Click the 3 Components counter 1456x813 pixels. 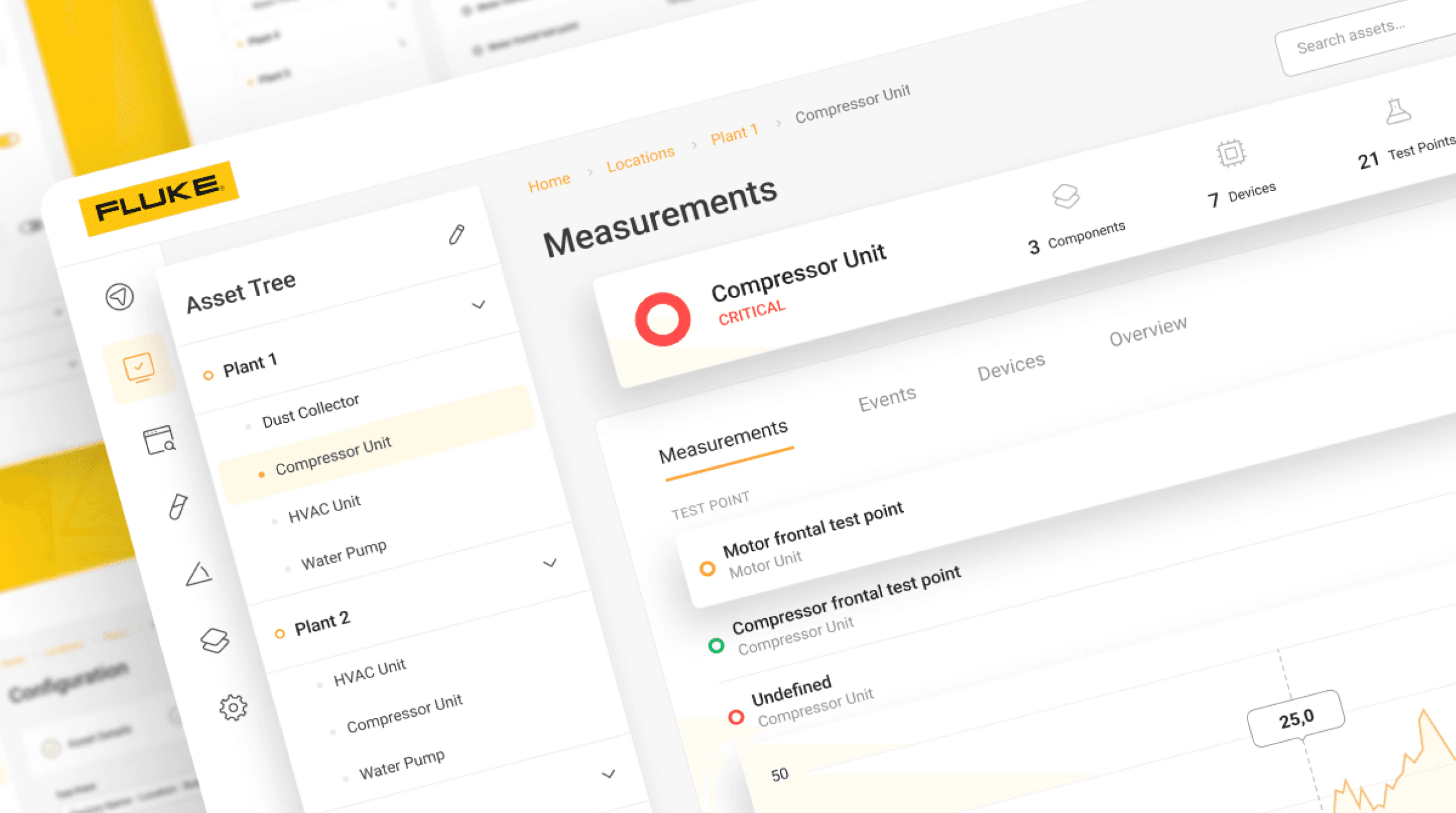tap(1076, 237)
